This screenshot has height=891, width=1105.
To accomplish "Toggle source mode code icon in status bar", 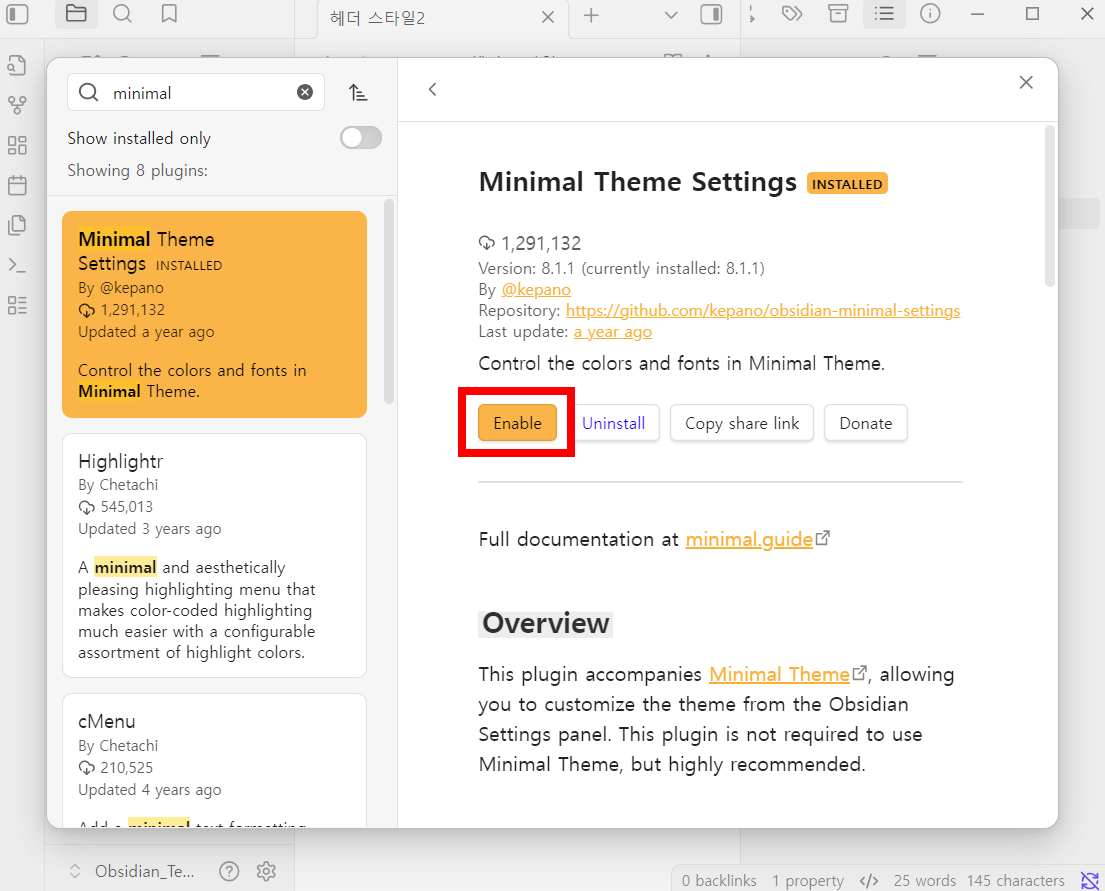I will pos(869,880).
